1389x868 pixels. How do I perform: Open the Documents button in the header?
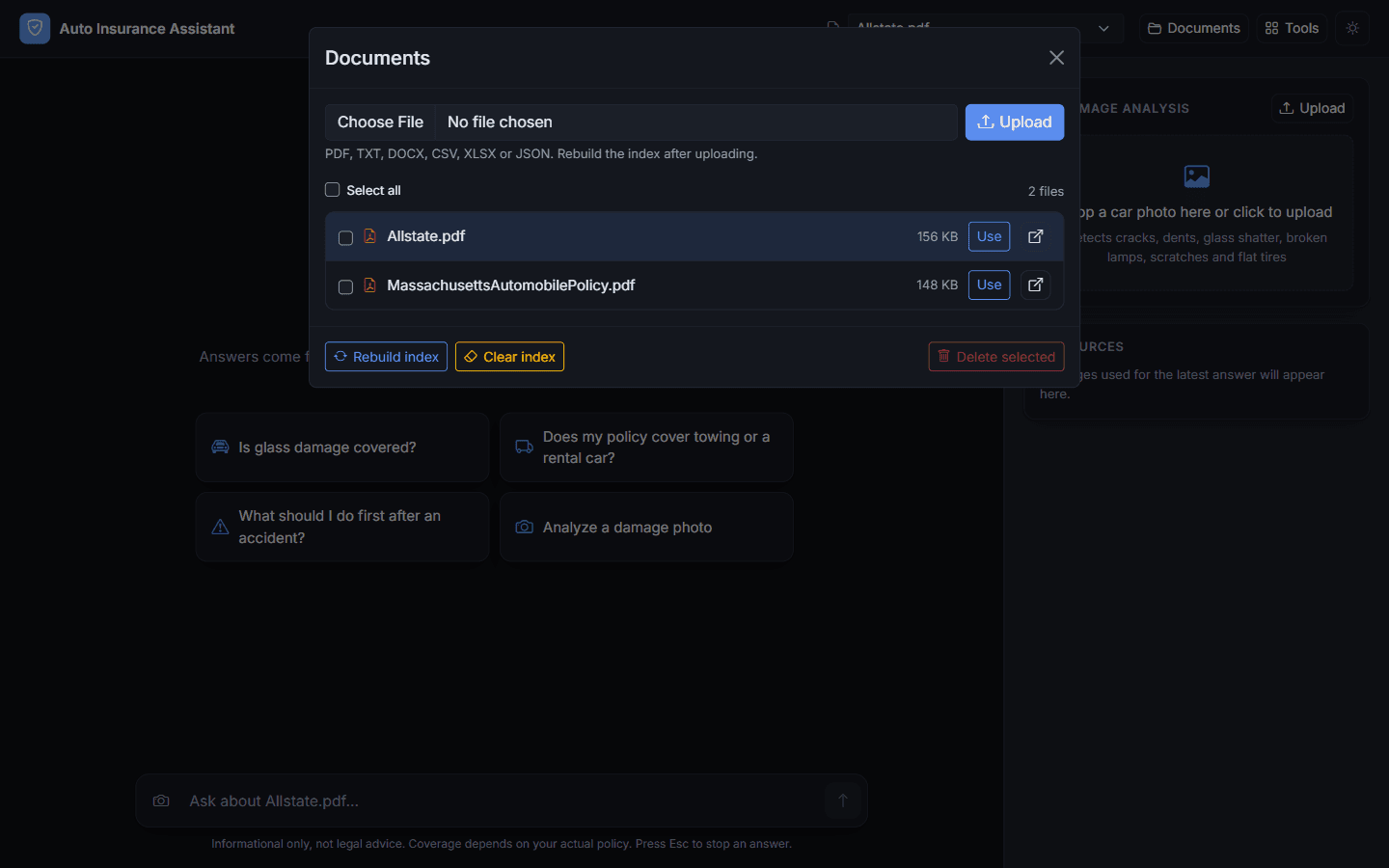click(x=1194, y=28)
